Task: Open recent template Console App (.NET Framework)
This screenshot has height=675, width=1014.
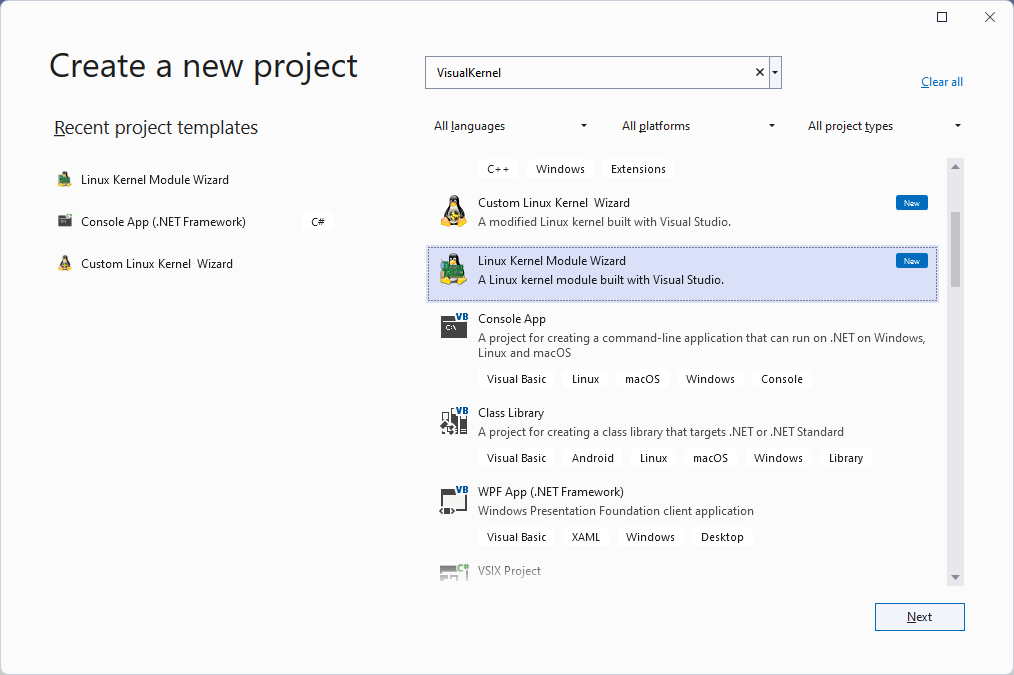Action: click(x=163, y=222)
